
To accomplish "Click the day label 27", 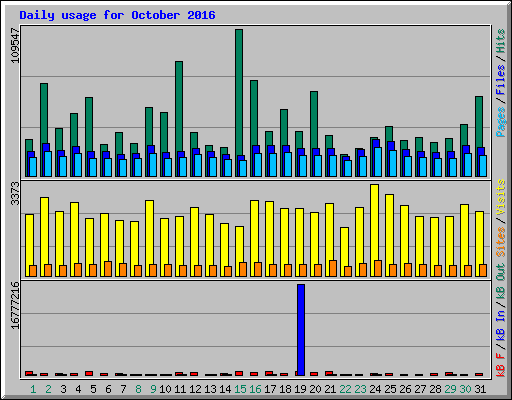I will [420, 389].
